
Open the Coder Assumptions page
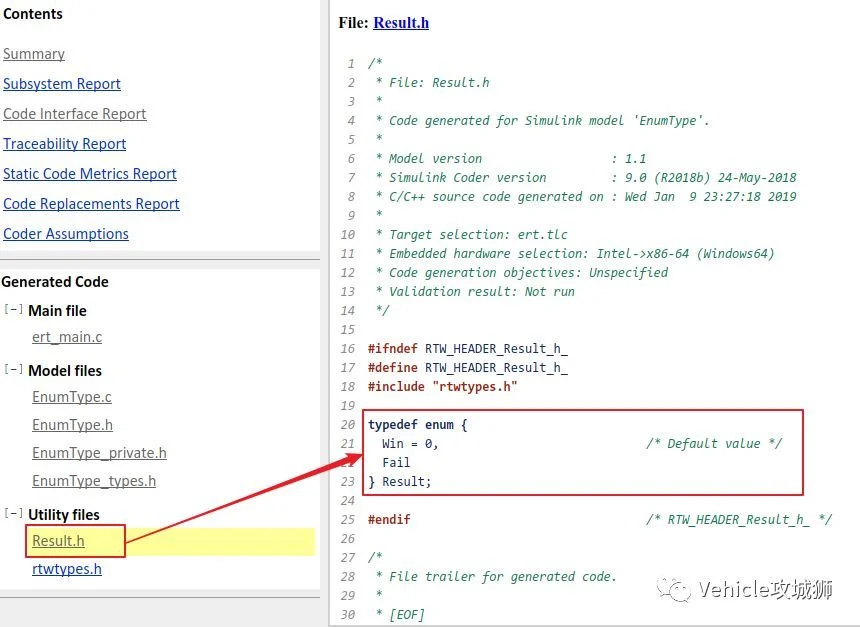point(66,234)
